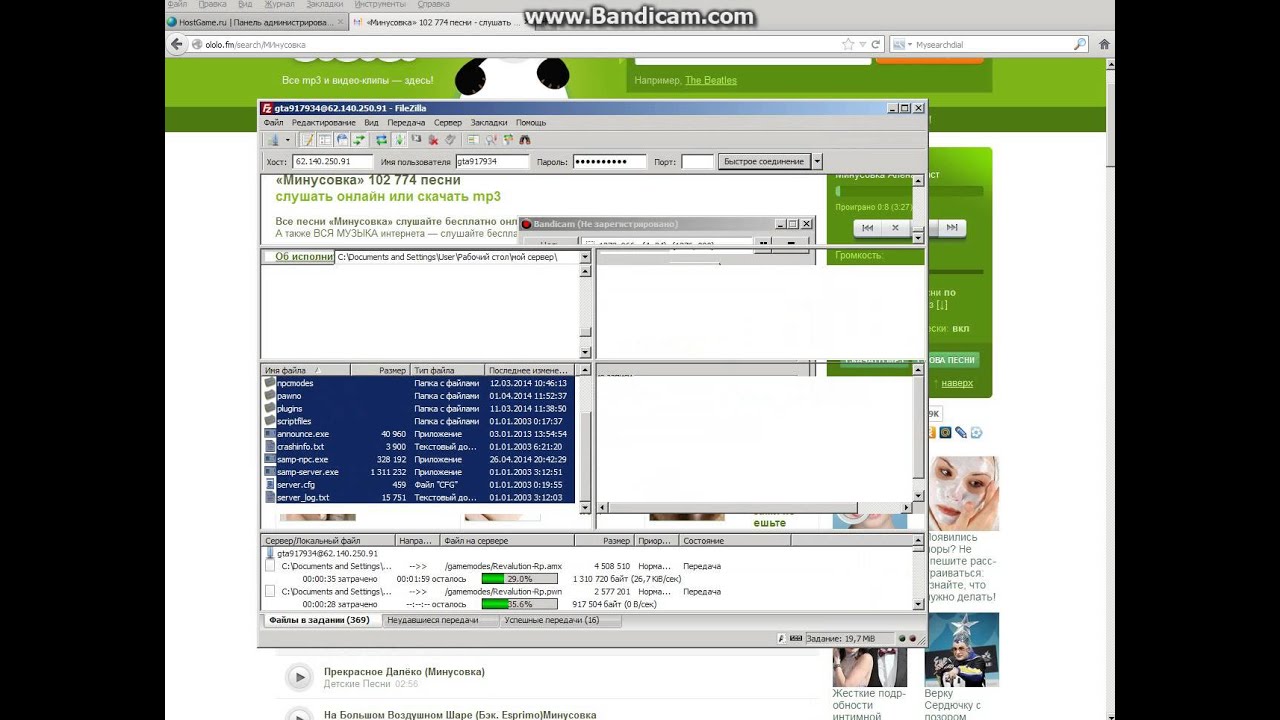
Task: Open The Beatles example link
Action: (x=711, y=80)
